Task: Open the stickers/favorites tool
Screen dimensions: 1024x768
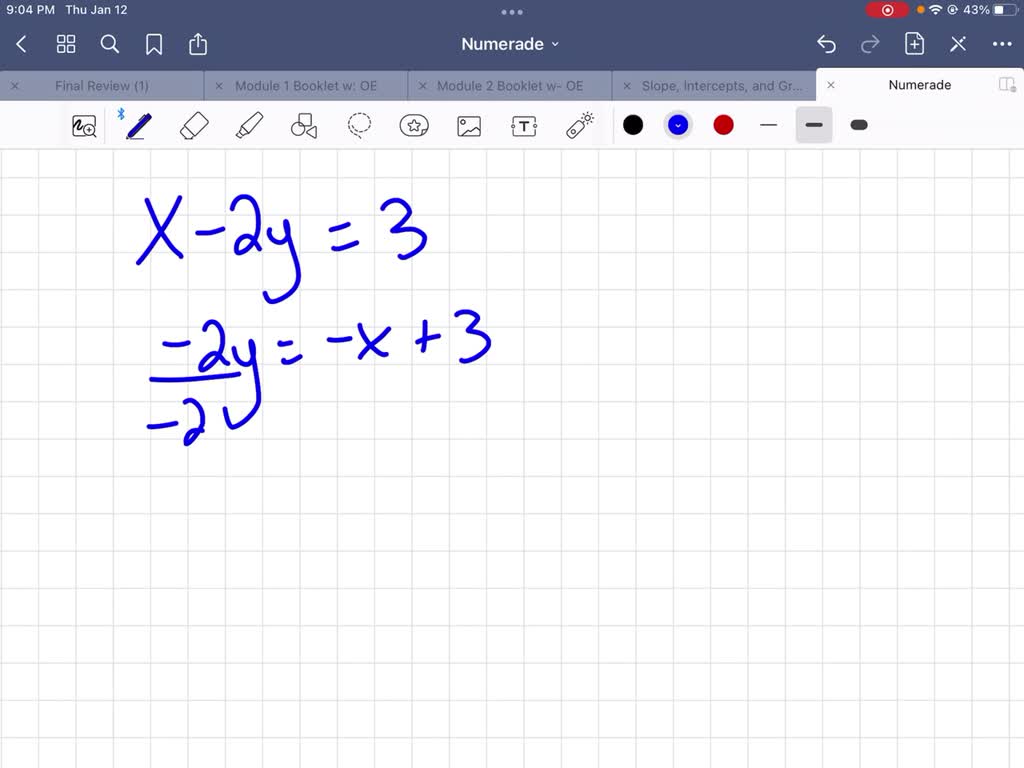Action: pos(414,125)
